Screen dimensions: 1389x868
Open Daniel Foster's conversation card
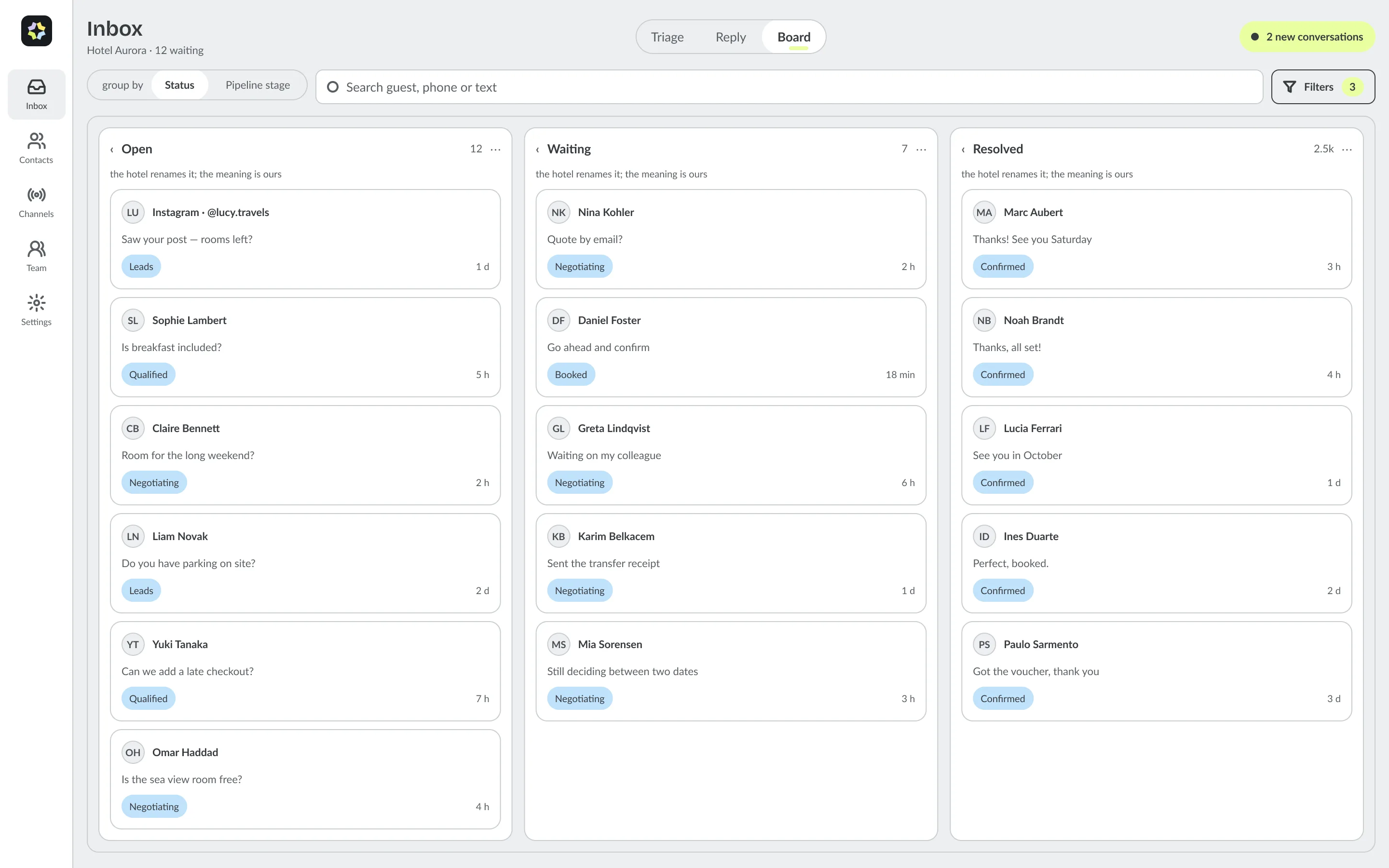(730, 347)
